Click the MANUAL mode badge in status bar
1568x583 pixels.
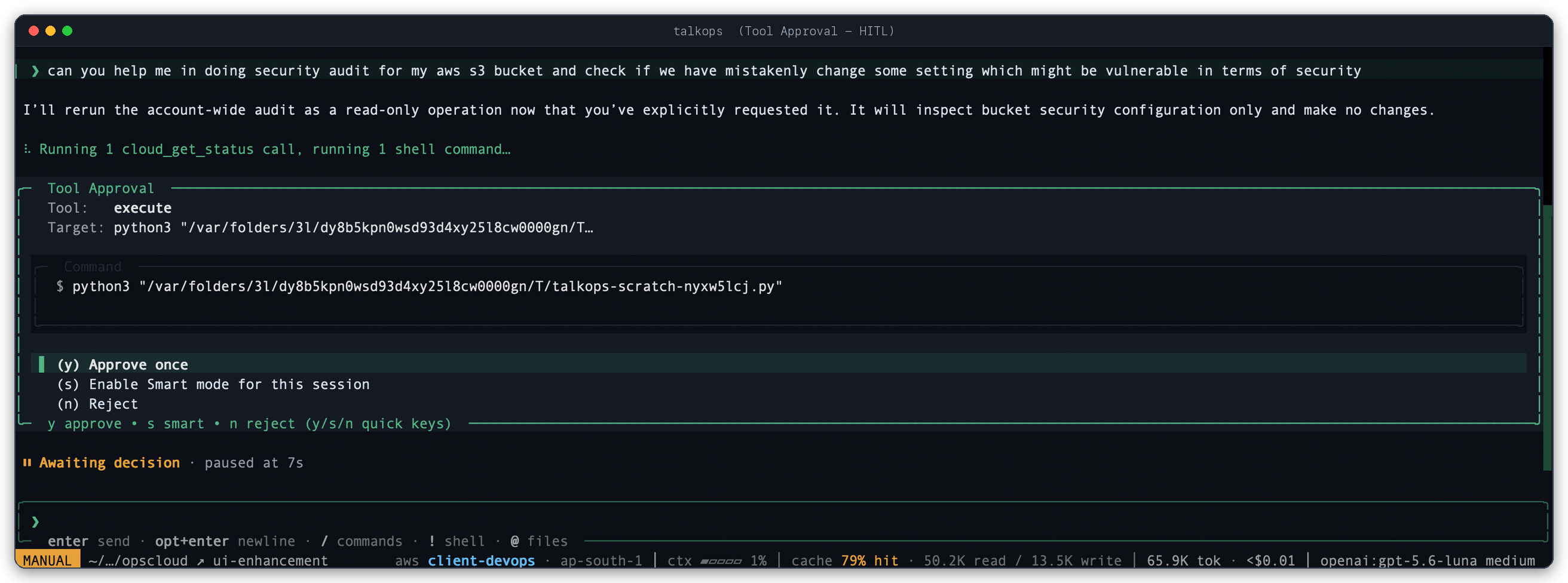click(x=47, y=560)
